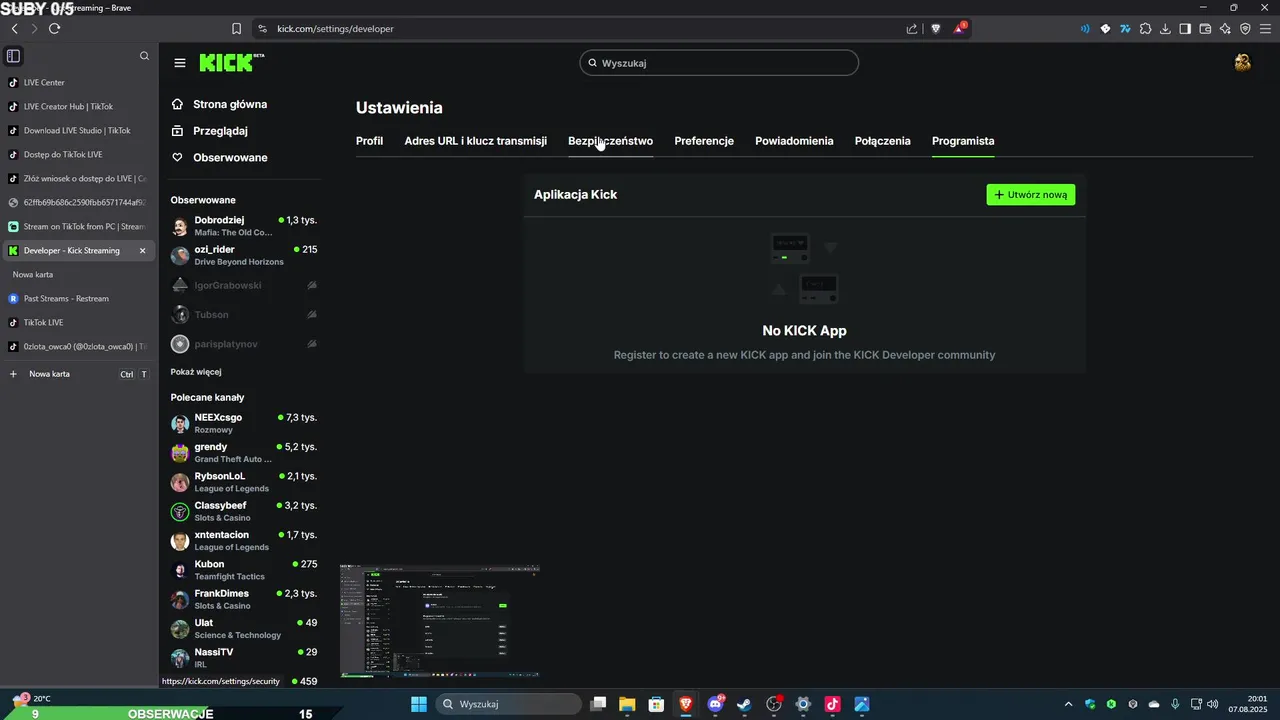Viewport: 1280px width, 720px height.
Task: Click the Windows taskbar Wyszukaj search box
Action: [x=509, y=704]
